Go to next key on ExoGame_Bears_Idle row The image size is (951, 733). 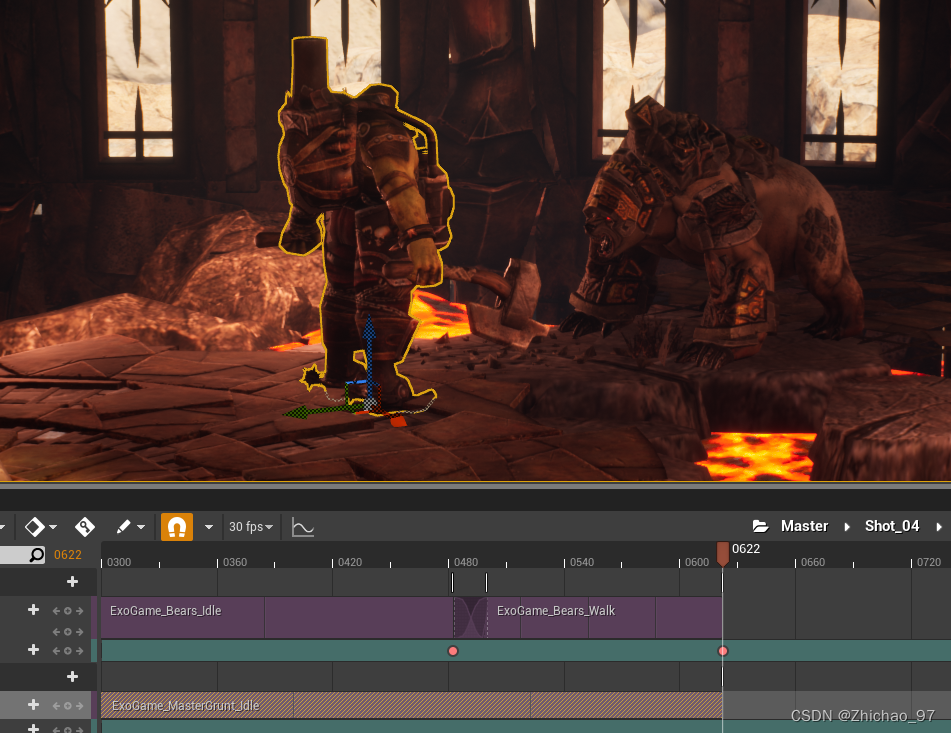tap(79, 611)
